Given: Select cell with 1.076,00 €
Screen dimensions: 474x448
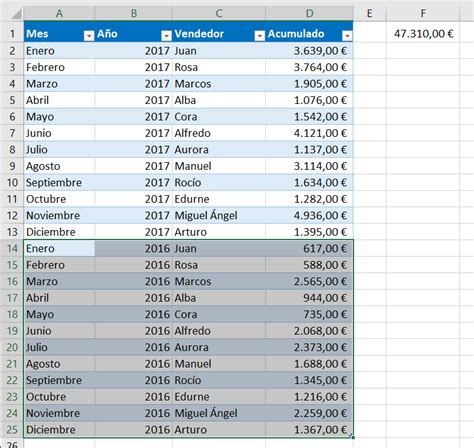Looking at the screenshot, I should 309,100.
